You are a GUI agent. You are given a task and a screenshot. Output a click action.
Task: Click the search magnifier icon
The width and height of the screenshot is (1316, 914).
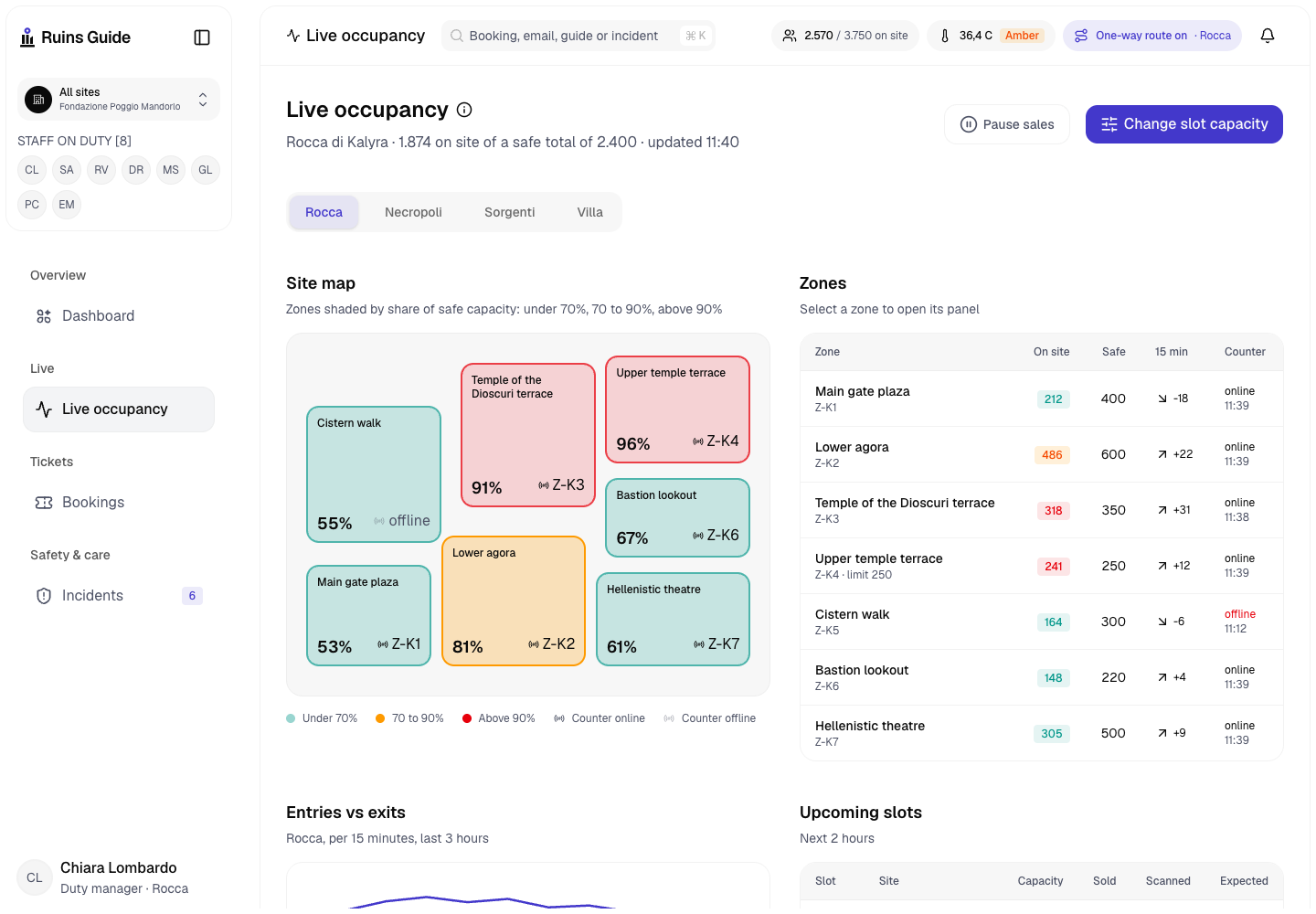[x=456, y=36]
